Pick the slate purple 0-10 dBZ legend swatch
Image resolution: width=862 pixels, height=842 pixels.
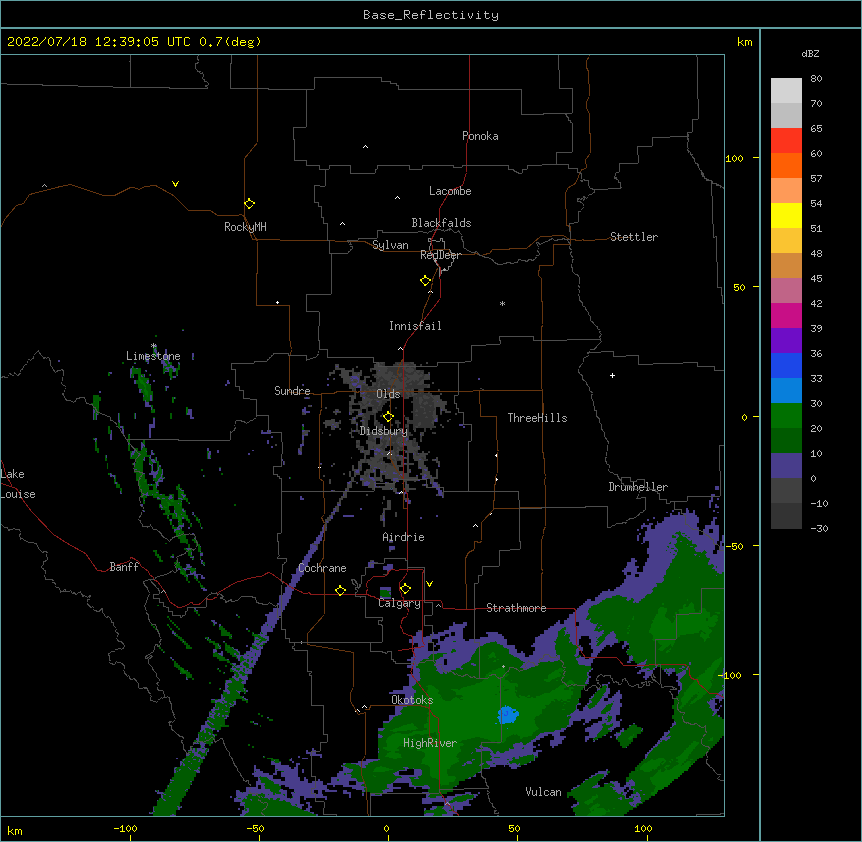pyautogui.click(x=786, y=466)
